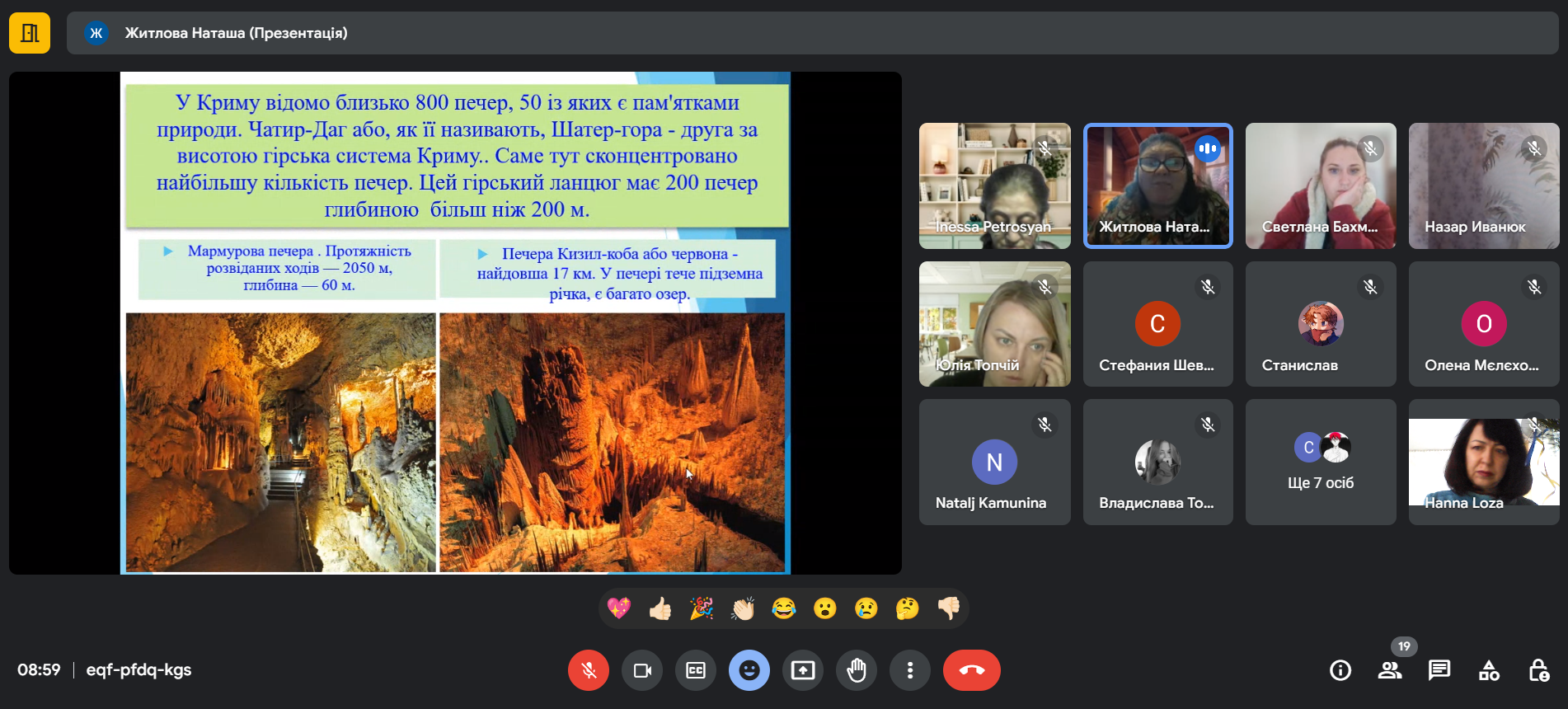Click the yellow meeting icon top-left
1568x709 pixels.
pyautogui.click(x=30, y=33)
